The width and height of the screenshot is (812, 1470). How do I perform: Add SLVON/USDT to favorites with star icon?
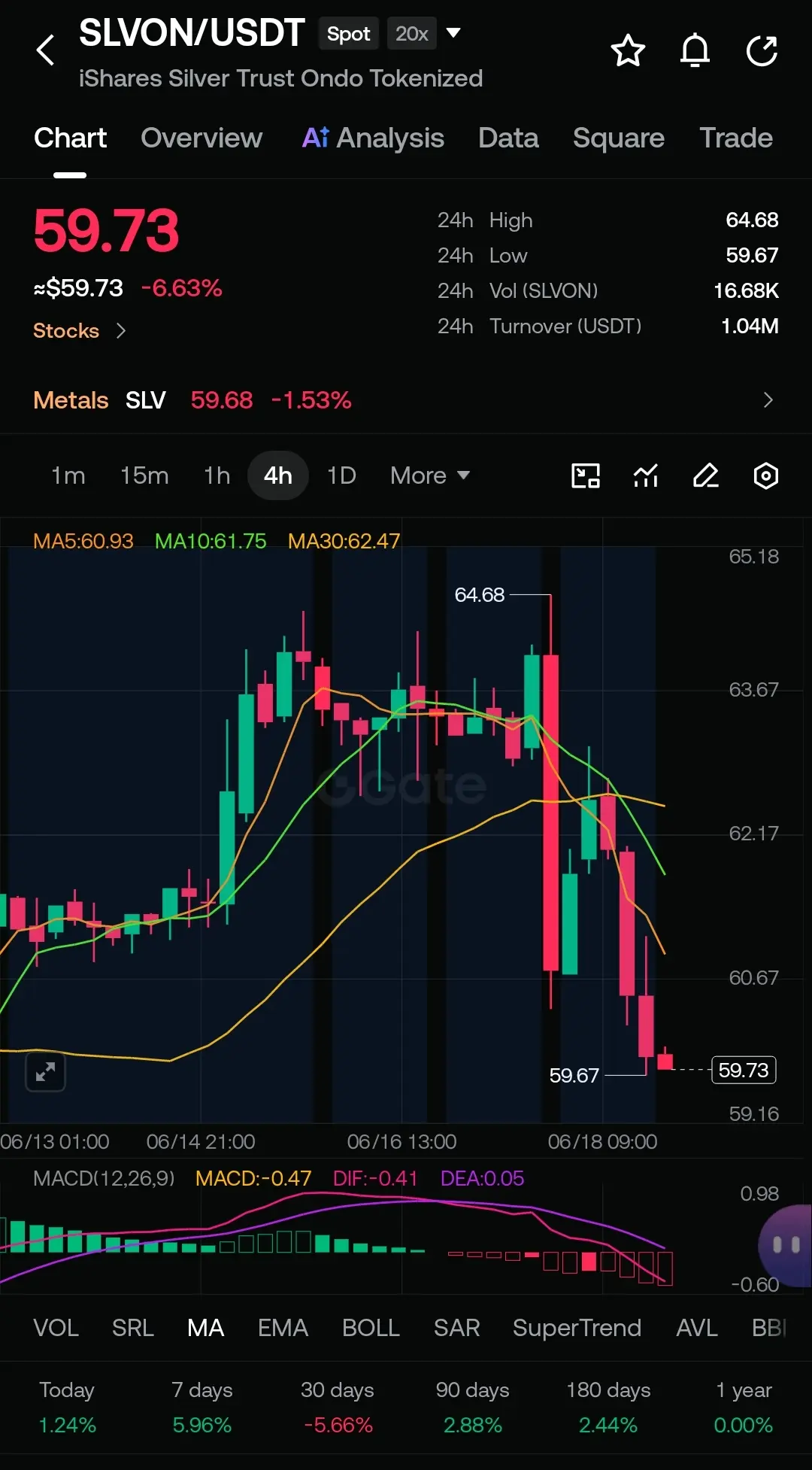(x=628, y=50)
